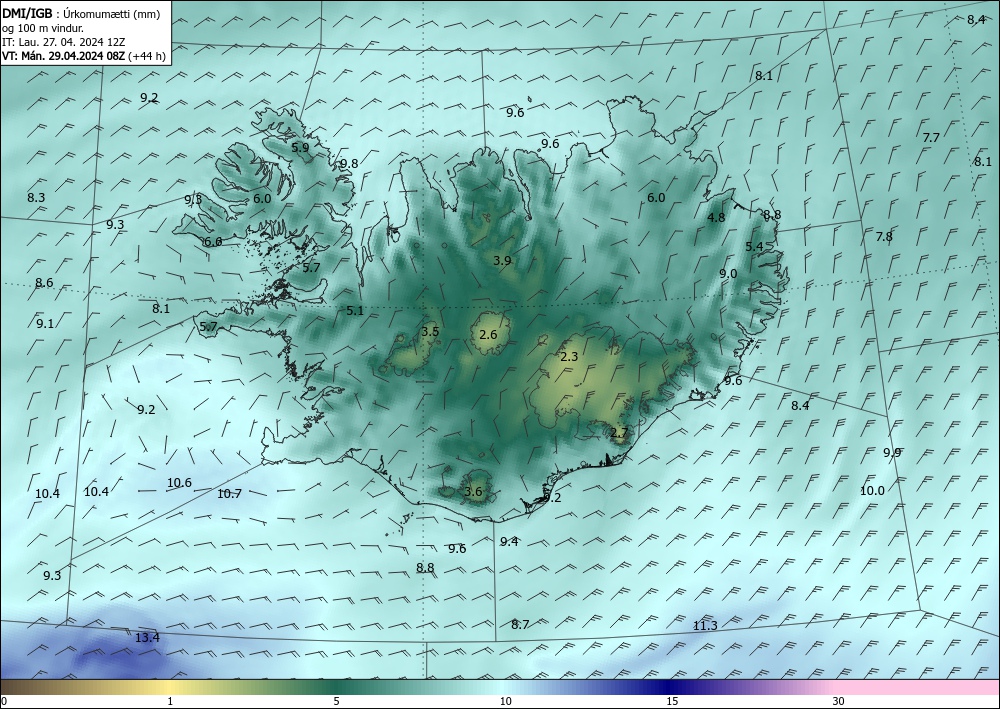The height and width of the screenshot is (709, 1000).
Task: Click the 9.8 value on the map
Action: click(x=349, y=164)
